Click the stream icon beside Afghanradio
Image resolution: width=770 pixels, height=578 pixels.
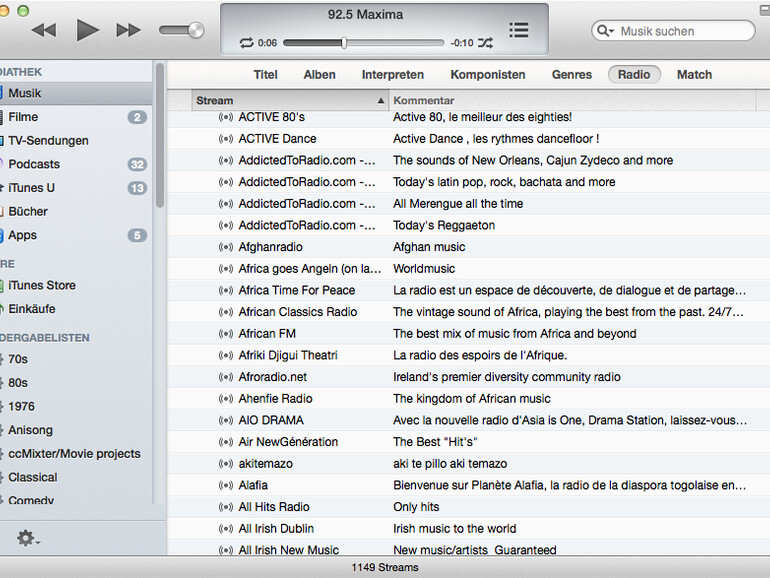click(x=225, y=247)
